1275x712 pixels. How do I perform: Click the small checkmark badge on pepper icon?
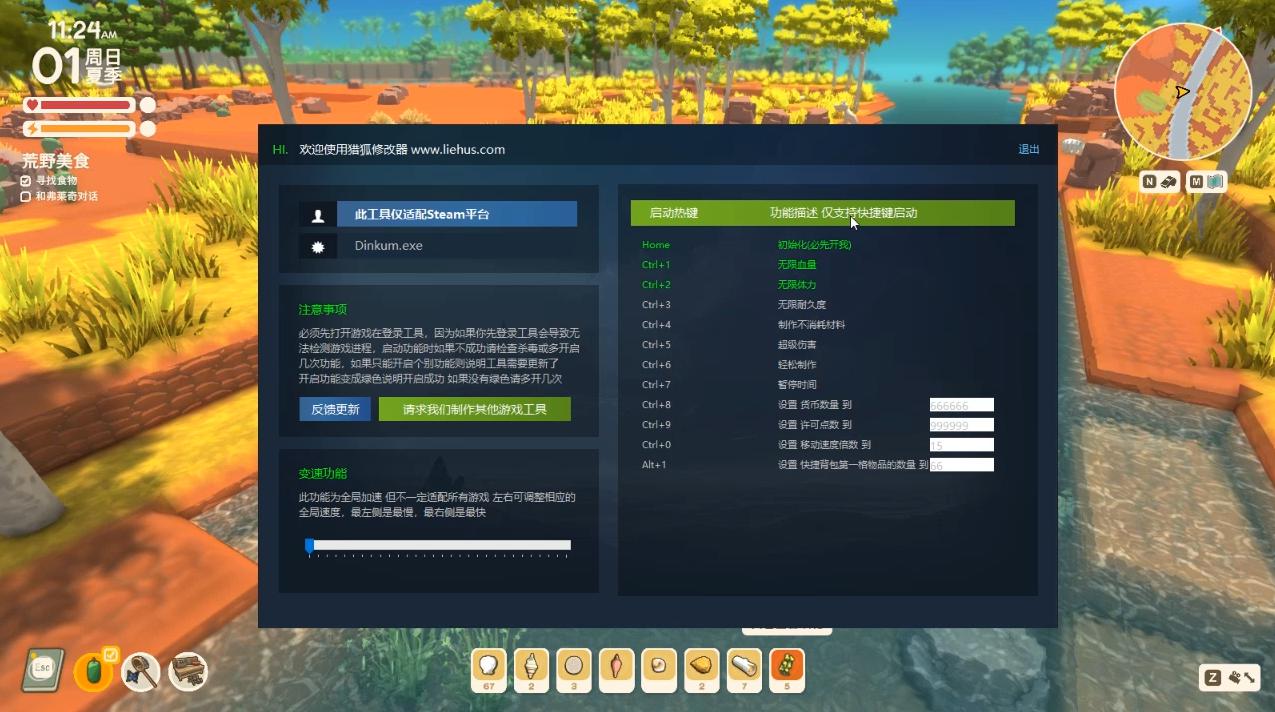112,655
